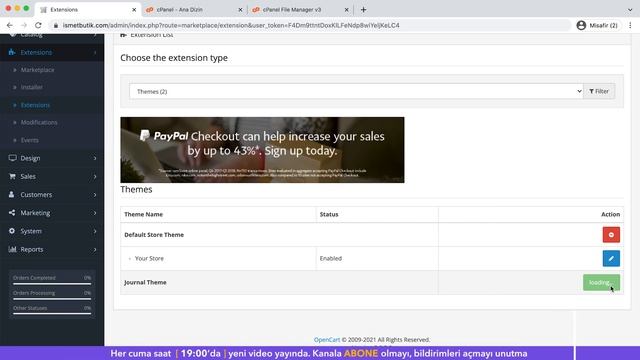Click the Journal Theme name cell
The image size is (640, 360).
(145, 282)
